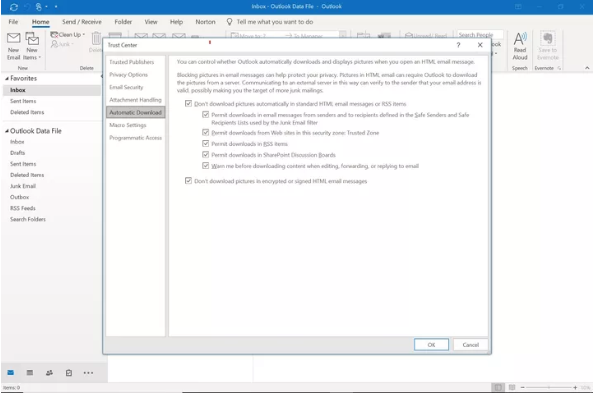Close the Trust Center dialog
Viewport: 595px width, 403px height.
(480, 45)
